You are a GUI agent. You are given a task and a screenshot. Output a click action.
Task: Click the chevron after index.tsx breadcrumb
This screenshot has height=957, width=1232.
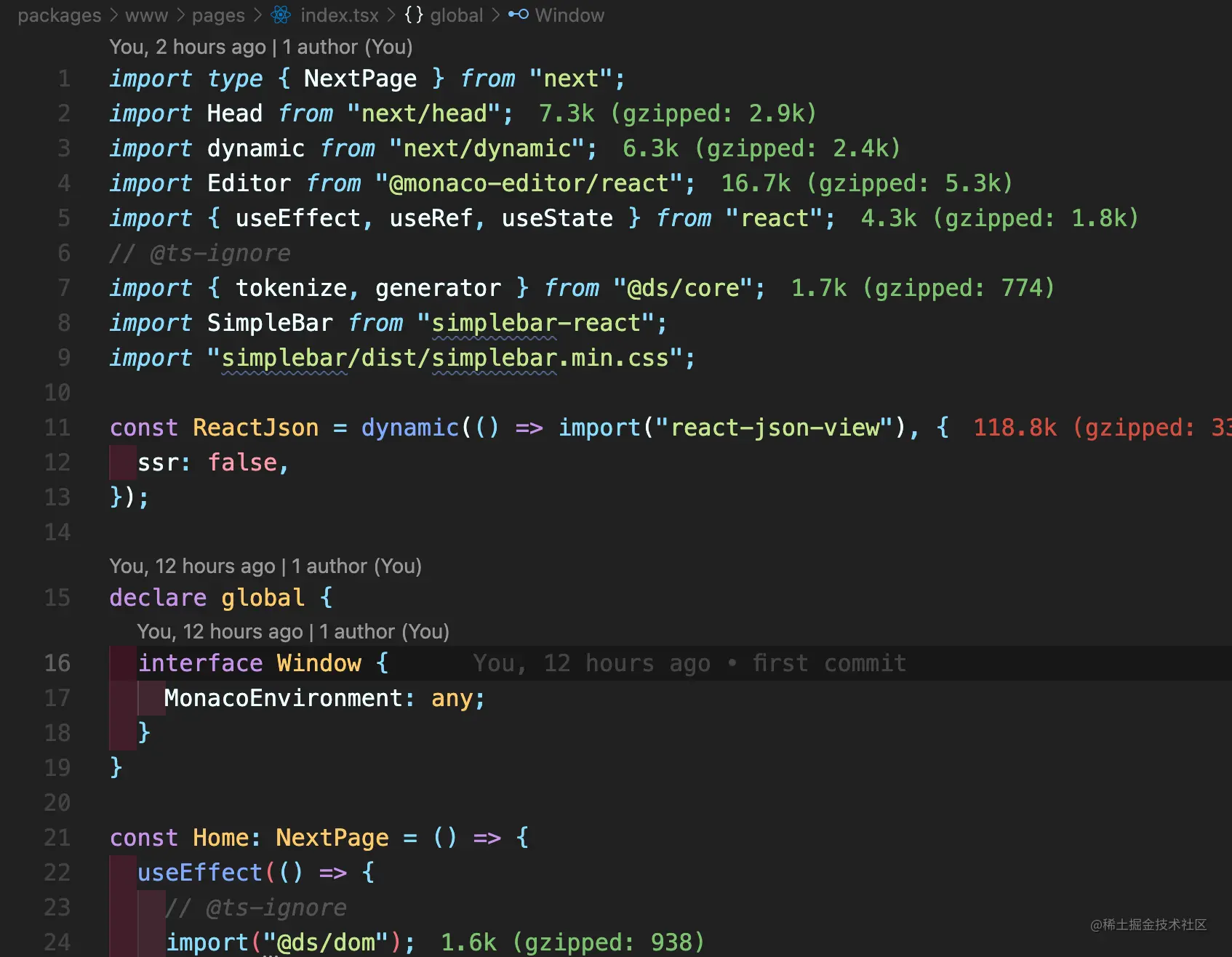(x=391, y=15)
